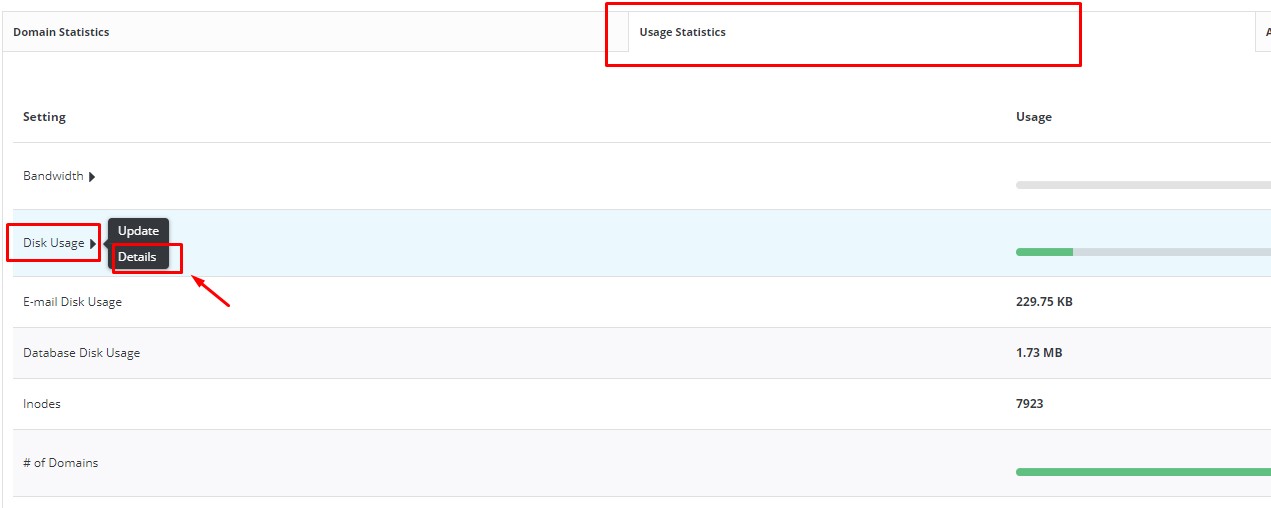This screenshot has height=508, width=1271.
Task: Select the E-mail Disk Usage row label
Action: (72, 302)
